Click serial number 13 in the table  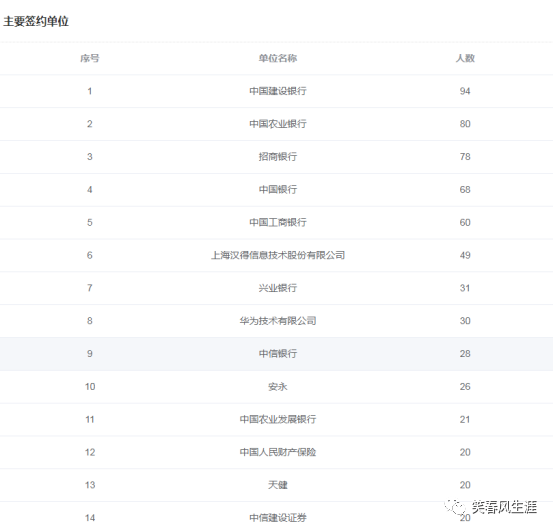(90, 485)
